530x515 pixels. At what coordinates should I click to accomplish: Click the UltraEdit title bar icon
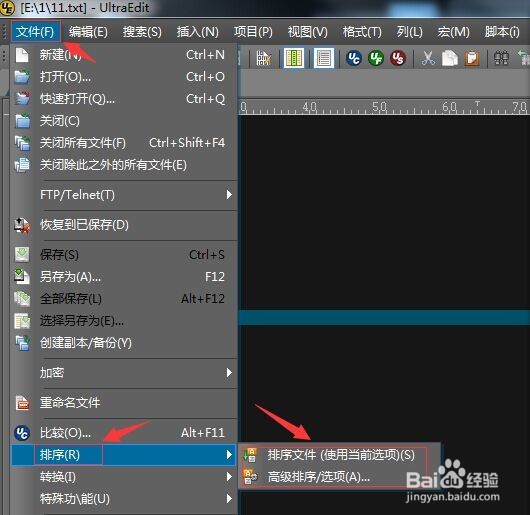[x=7, y=8]
